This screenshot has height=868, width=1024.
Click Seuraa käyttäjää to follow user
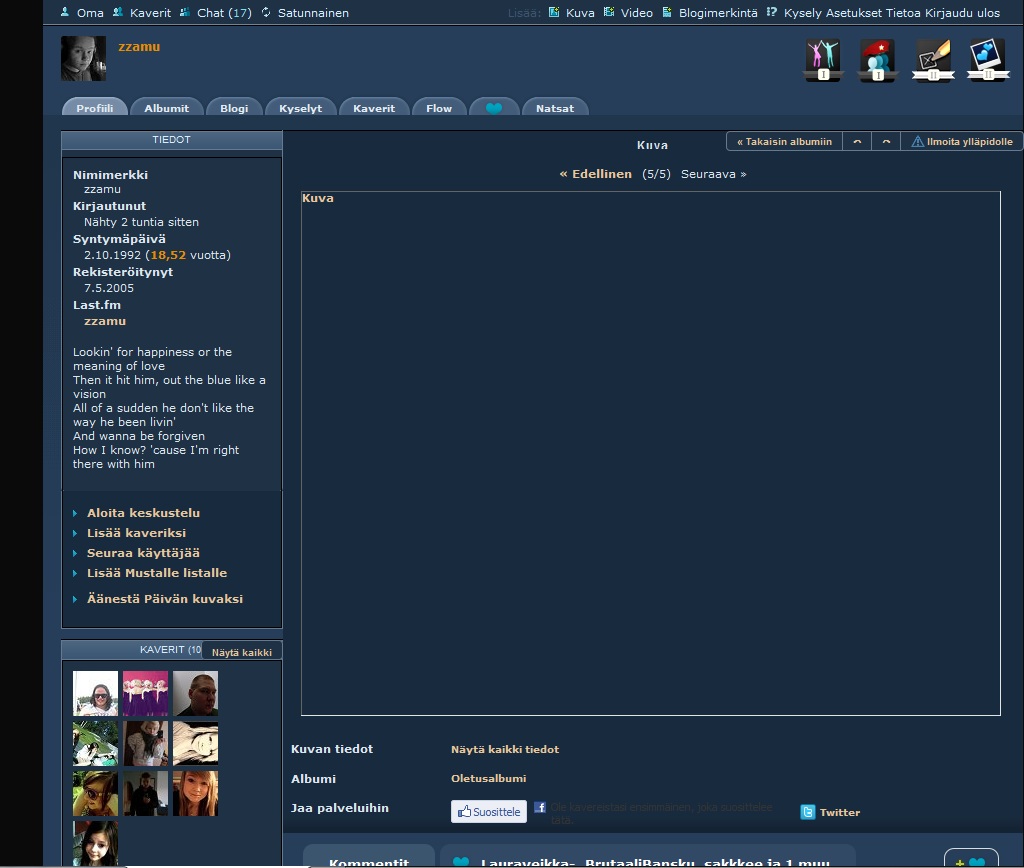143,553
